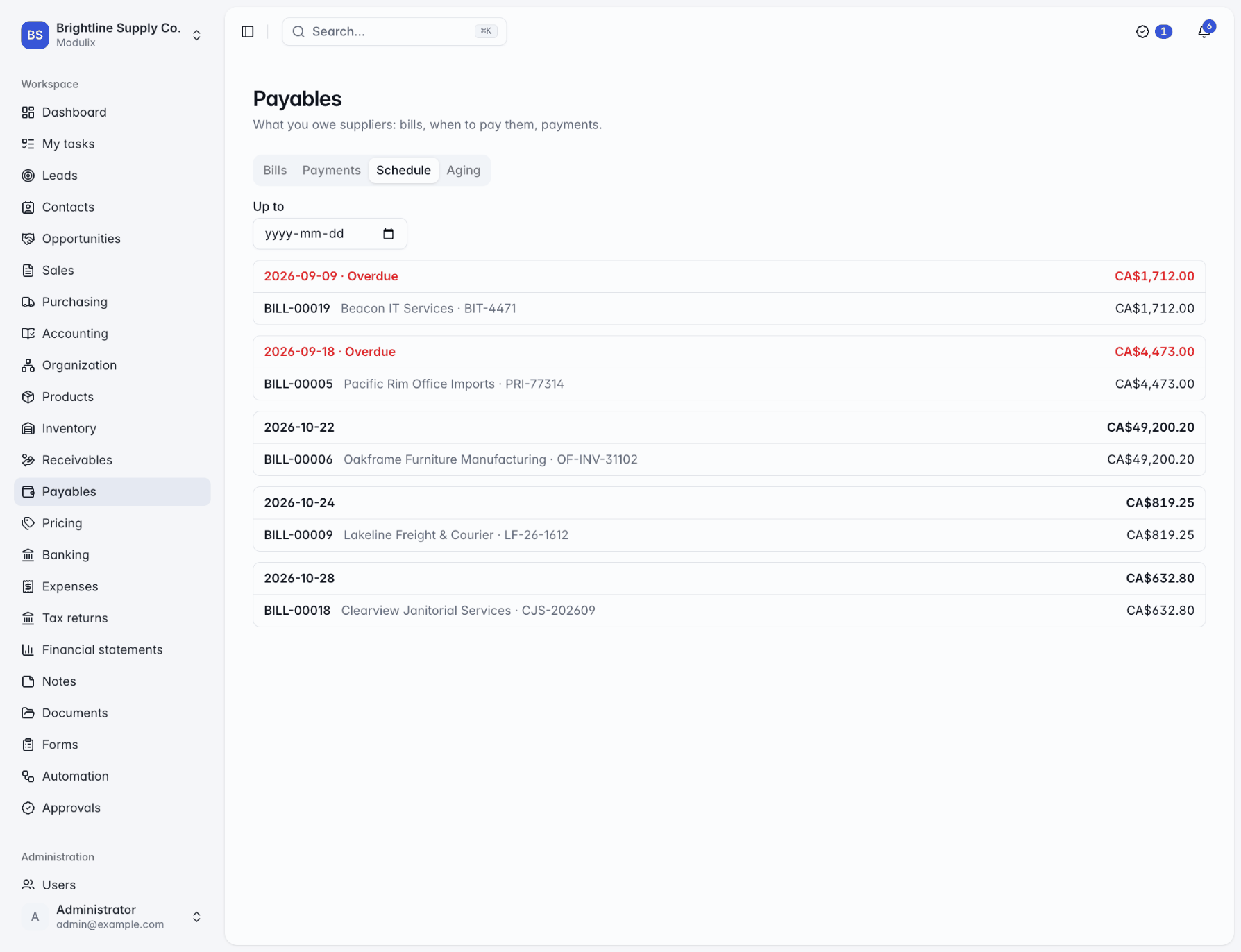Image resolution: width=1241 pixels, height=952 pixels.
Task: Toggle the sidebar panel icon
Action: click(x=248, y=32)
